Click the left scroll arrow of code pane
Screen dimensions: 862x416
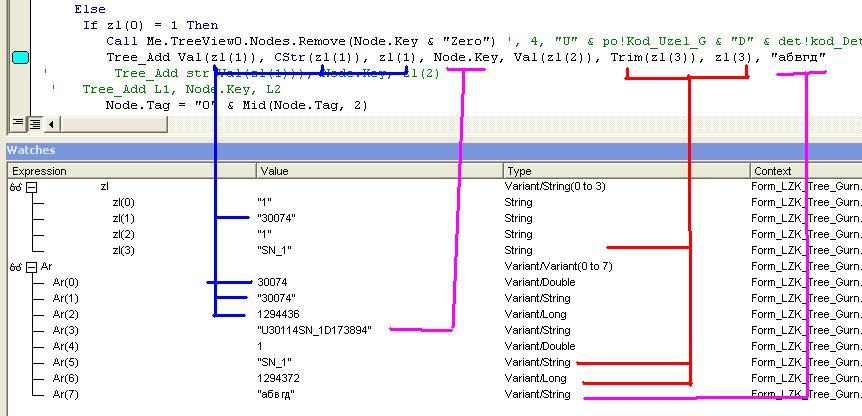click(x=51, y=124)
